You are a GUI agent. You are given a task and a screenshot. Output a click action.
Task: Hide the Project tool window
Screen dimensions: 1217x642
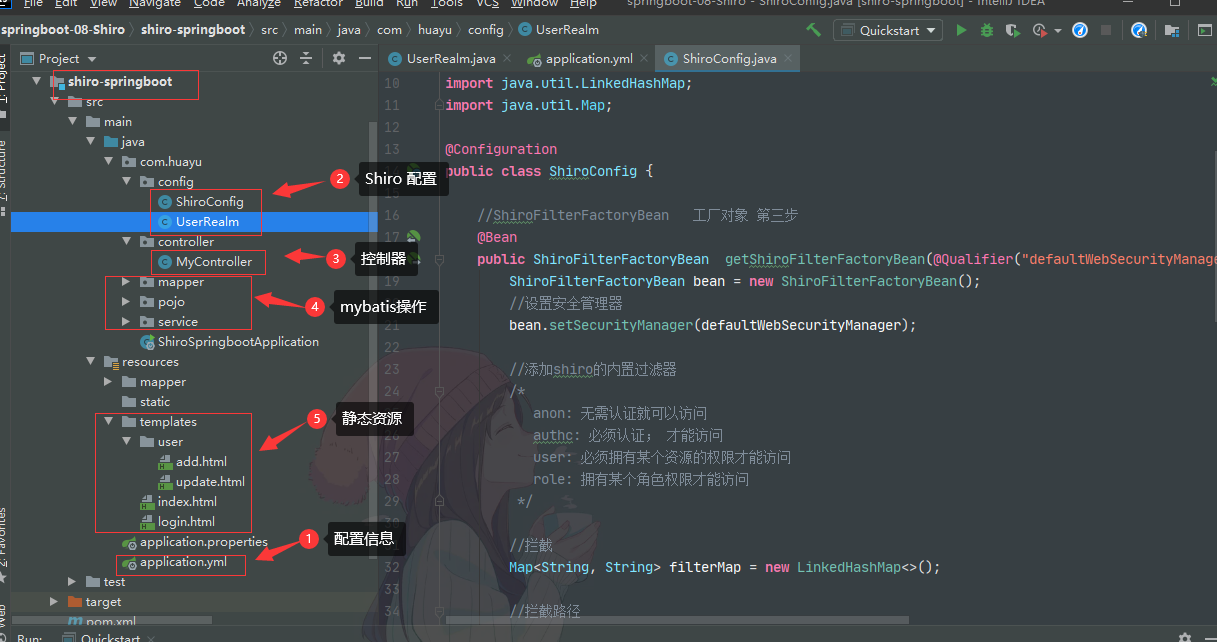[x=362, y=59]
